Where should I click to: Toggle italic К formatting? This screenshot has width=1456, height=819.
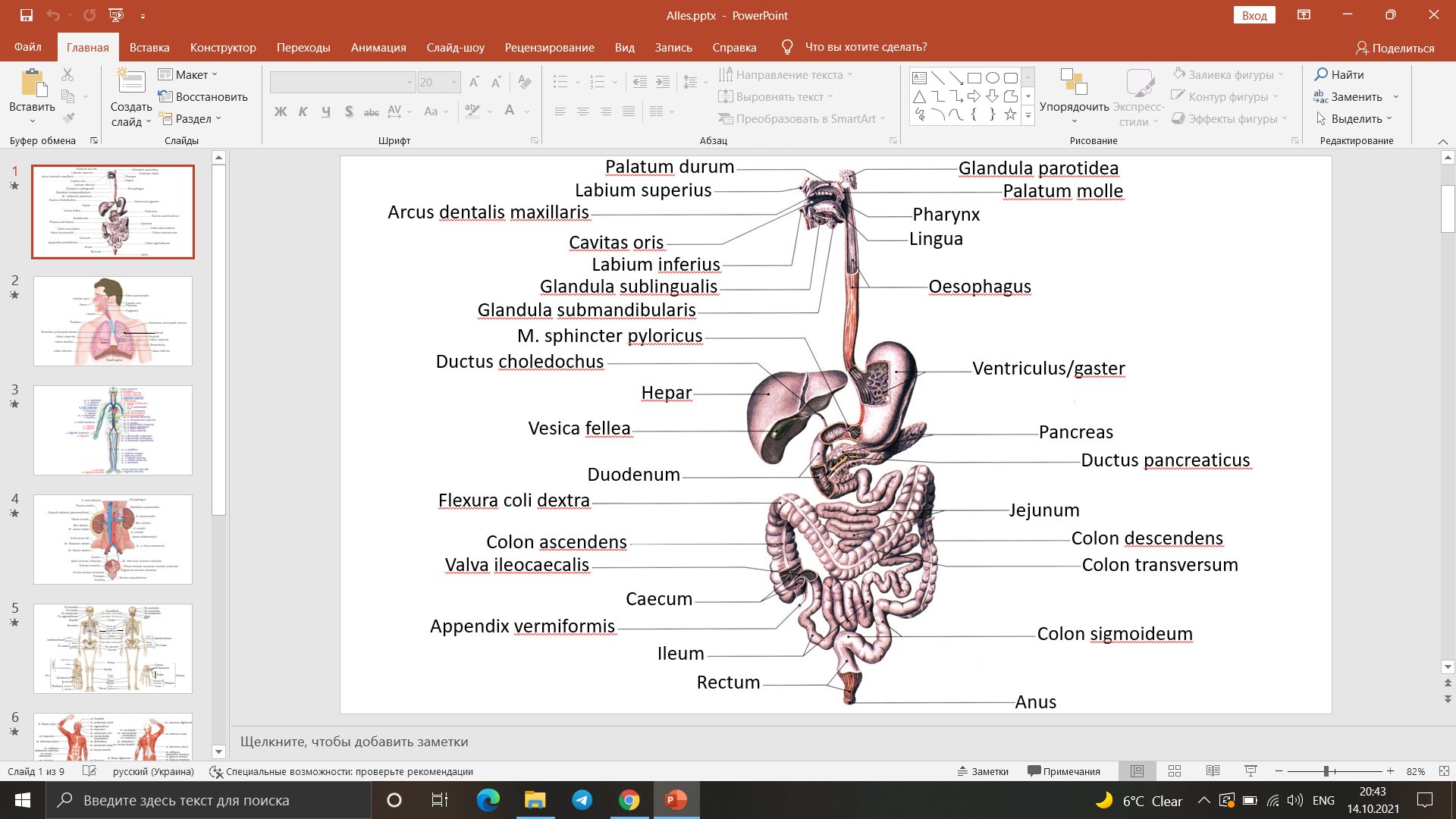tap(303, 111)
